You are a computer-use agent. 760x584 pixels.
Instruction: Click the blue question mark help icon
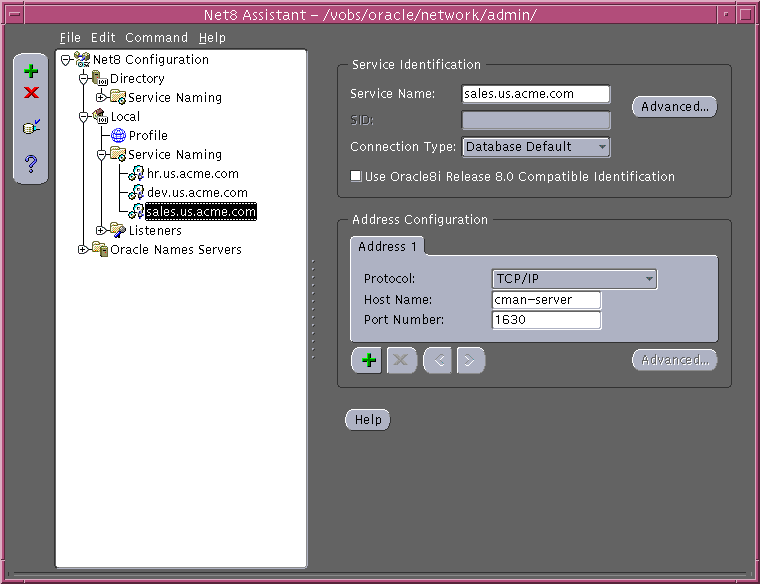(x=31, y=162)
